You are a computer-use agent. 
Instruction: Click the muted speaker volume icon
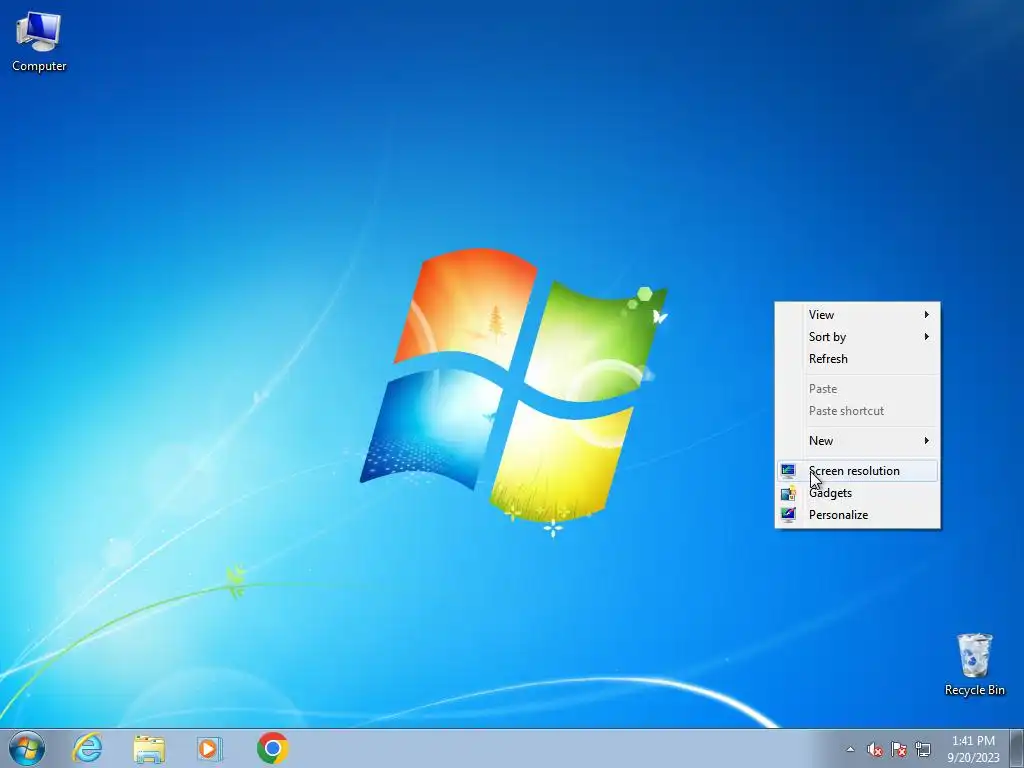tap(874, 750)
